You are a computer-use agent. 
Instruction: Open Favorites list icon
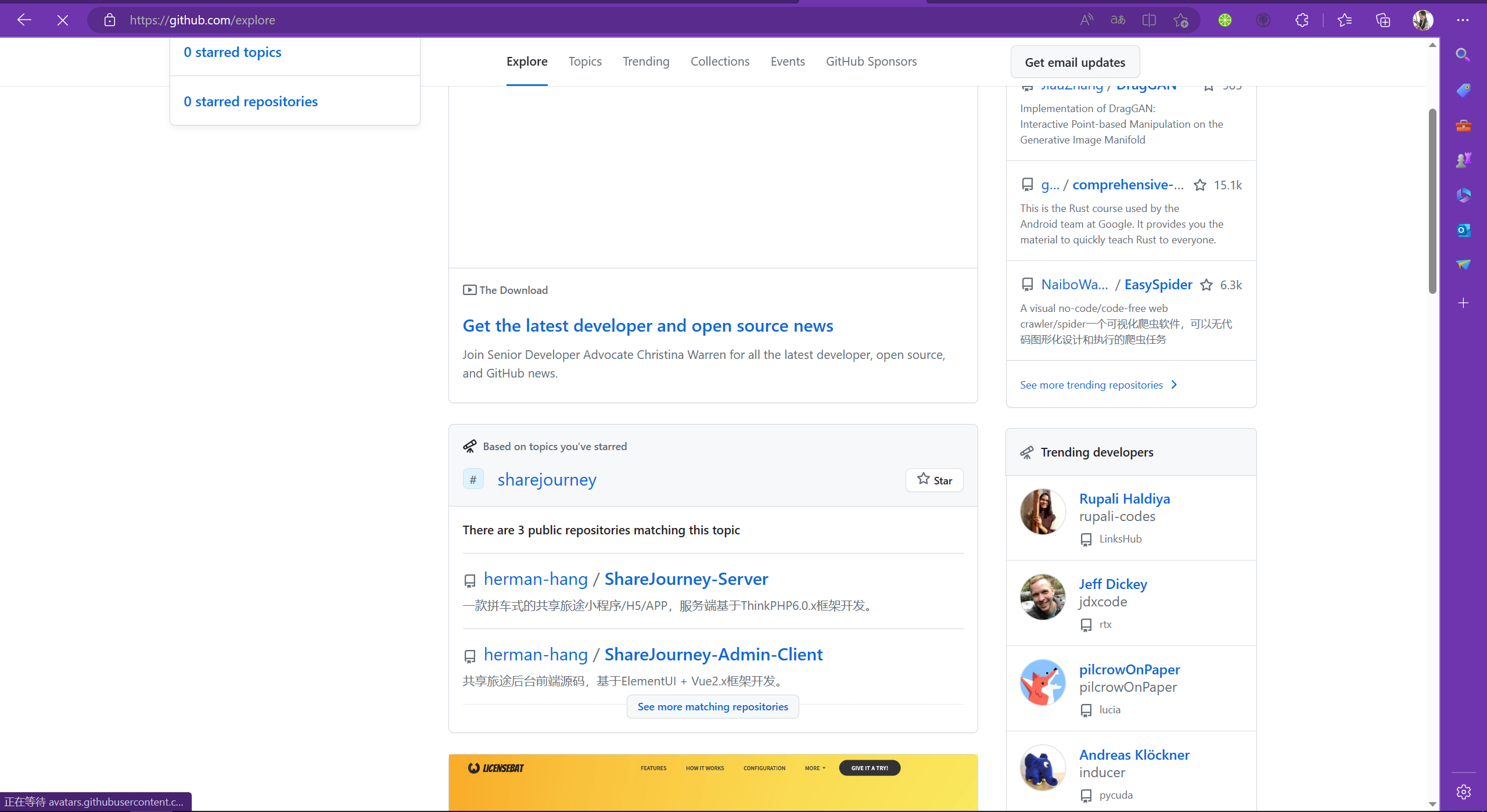pos(1345,20)
